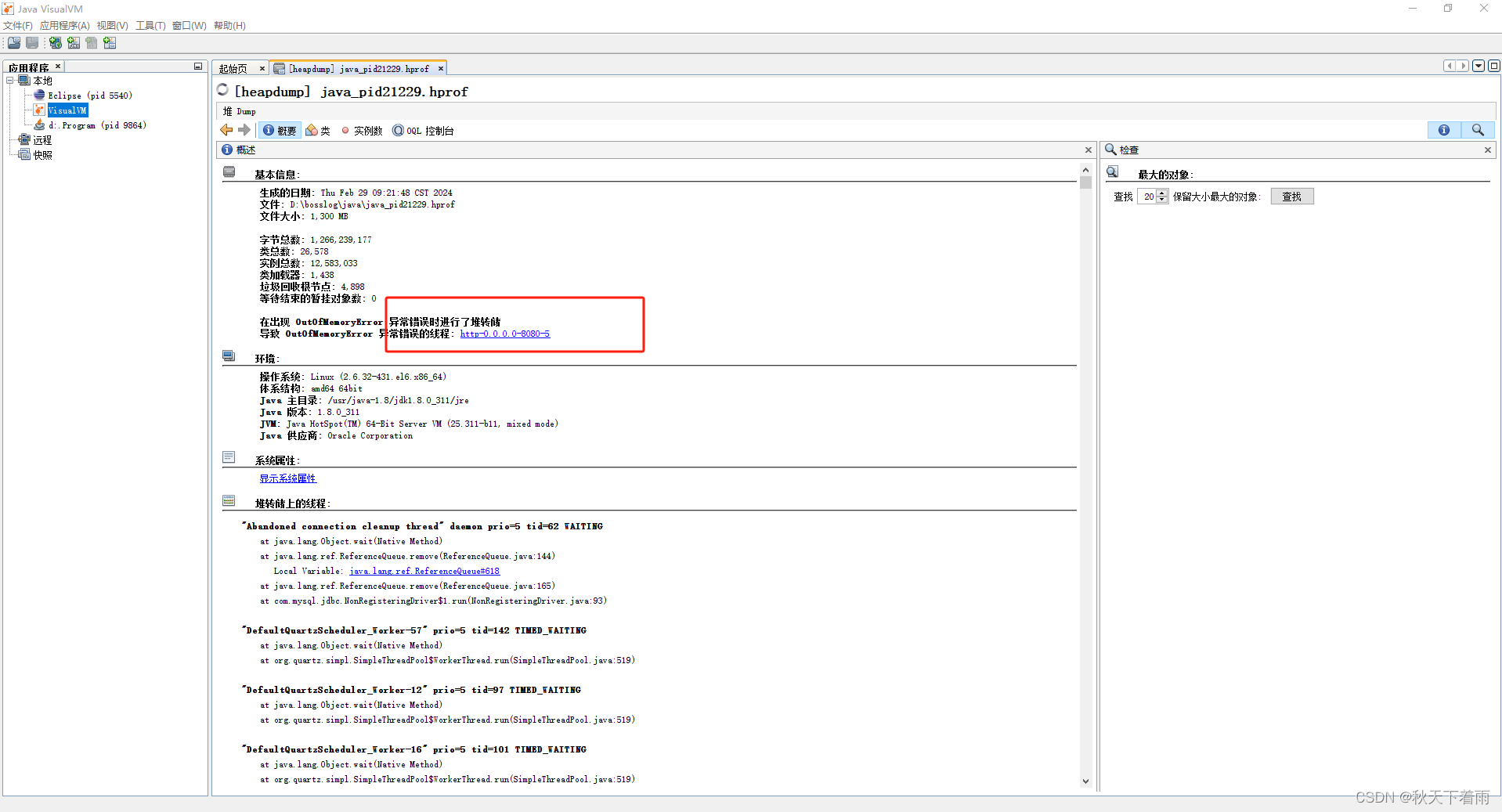Screen dimensions: 1502x812
Task: Open the 显示系统属性 link
Action: tap(287, 478)
